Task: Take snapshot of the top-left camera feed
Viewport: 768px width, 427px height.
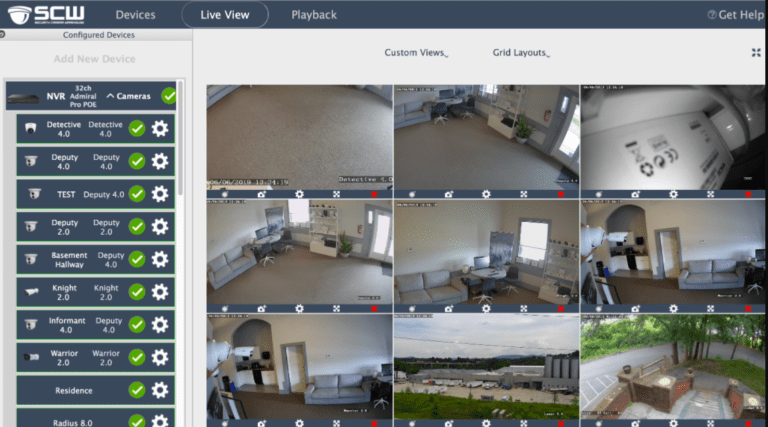Action: pyautogui.click(x=261, y=194)
